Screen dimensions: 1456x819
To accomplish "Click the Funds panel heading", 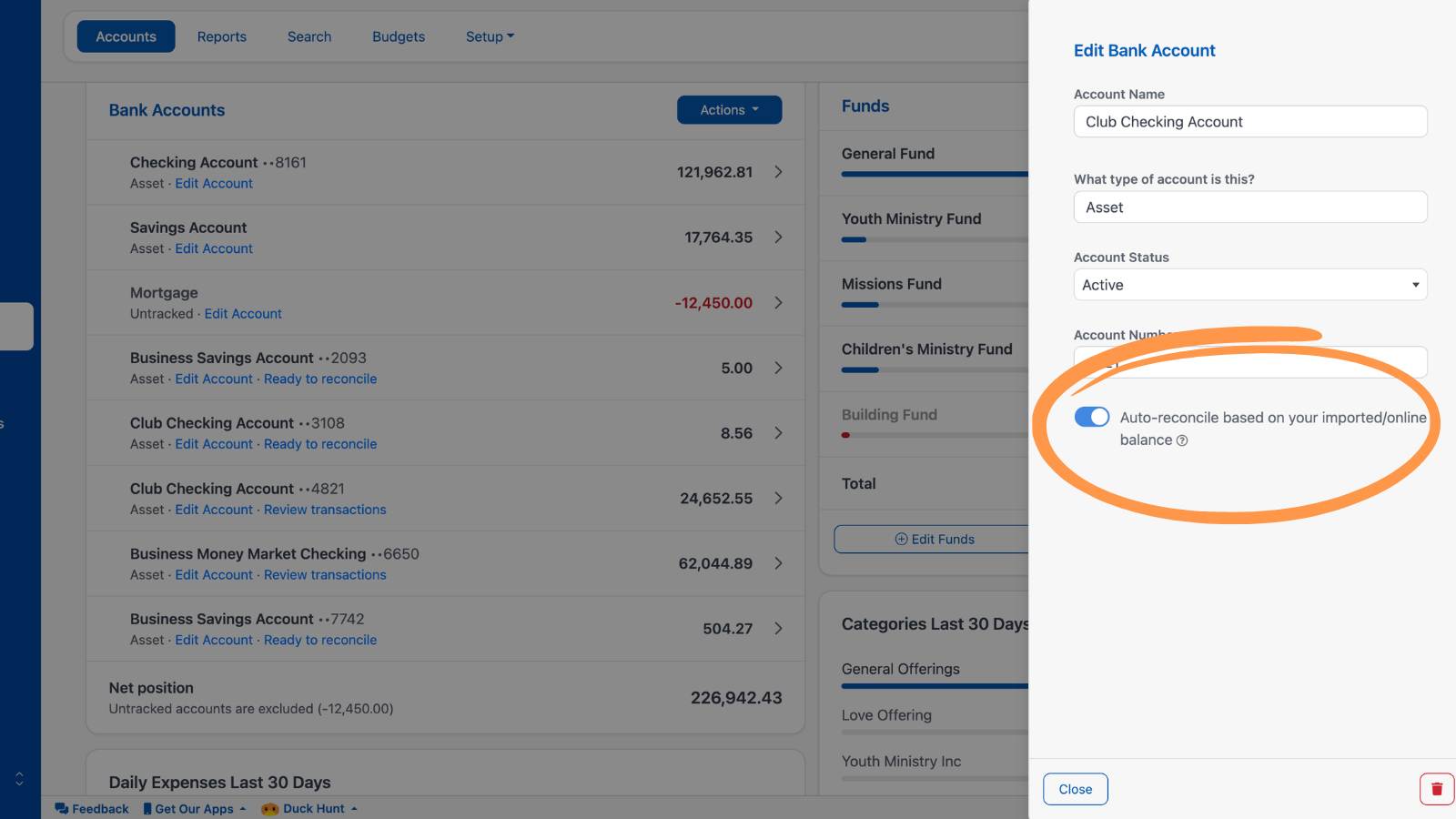I will point(865,106).
